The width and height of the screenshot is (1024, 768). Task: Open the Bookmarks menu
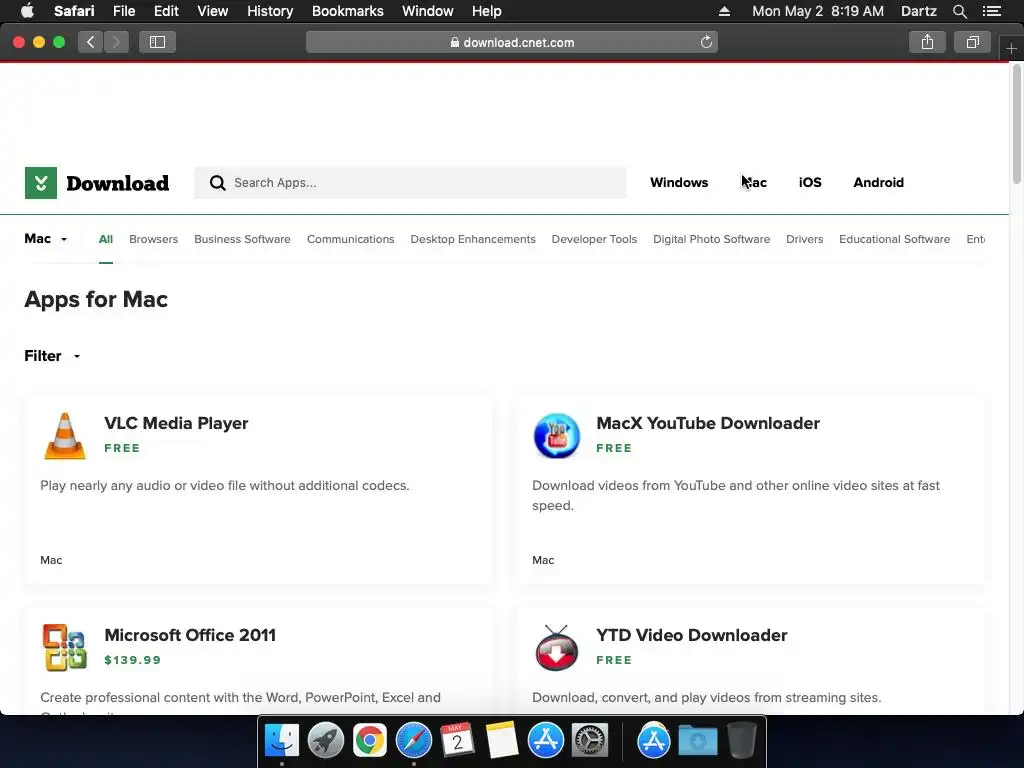tap(347, 11)
